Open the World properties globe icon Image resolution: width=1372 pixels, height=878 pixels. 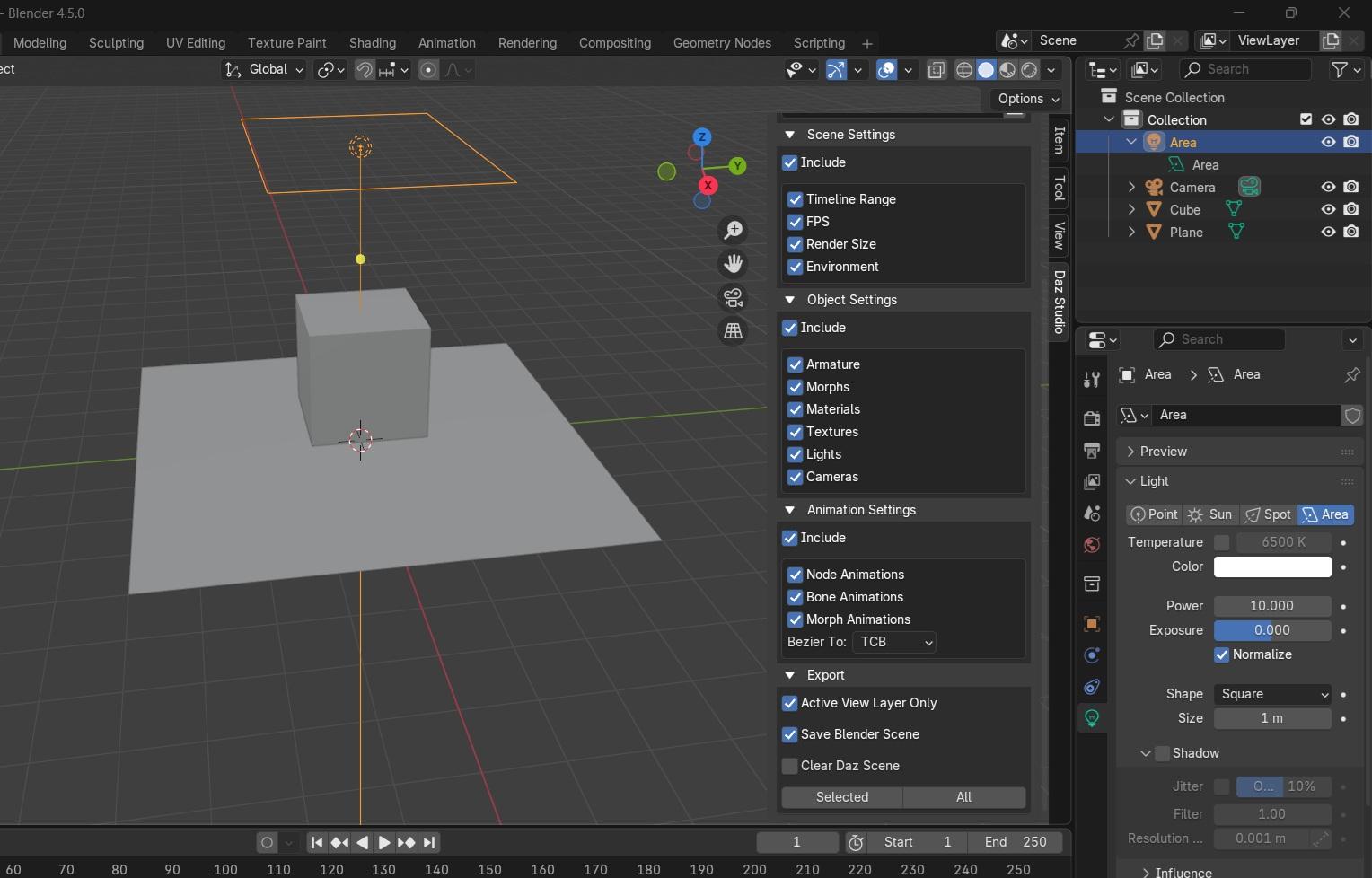click(x=1092, y=545)
